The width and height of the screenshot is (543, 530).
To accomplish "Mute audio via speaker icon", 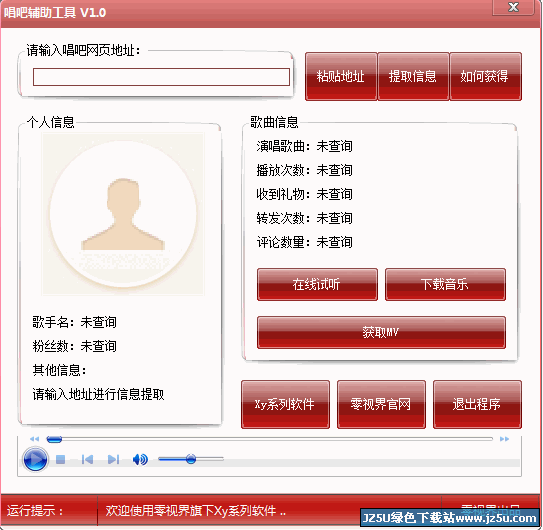I will [140, 459].
